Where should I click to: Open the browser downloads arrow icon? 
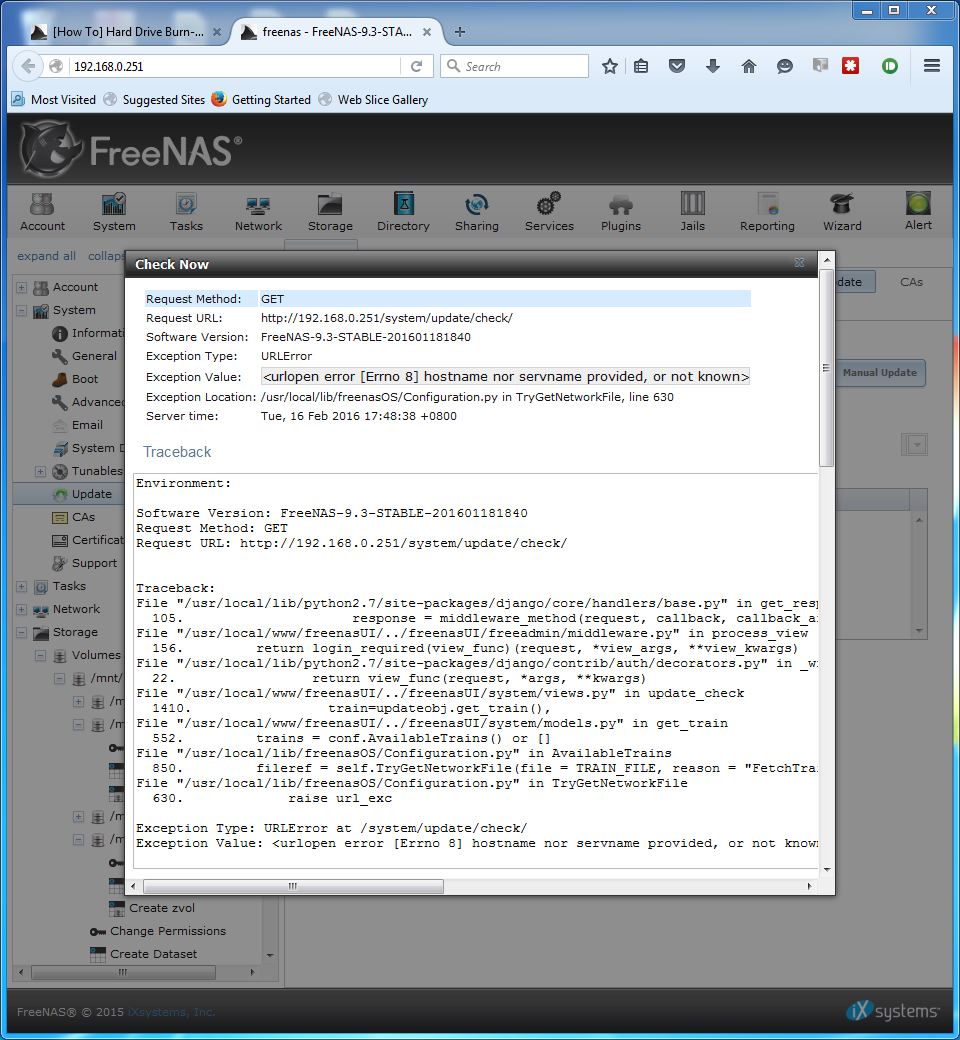click(x=713, y=66)
